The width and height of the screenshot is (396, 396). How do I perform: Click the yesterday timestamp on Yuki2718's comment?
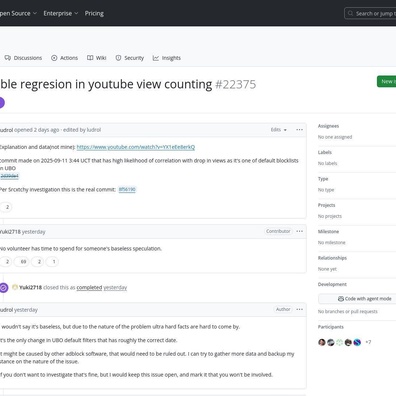(34, 232)
